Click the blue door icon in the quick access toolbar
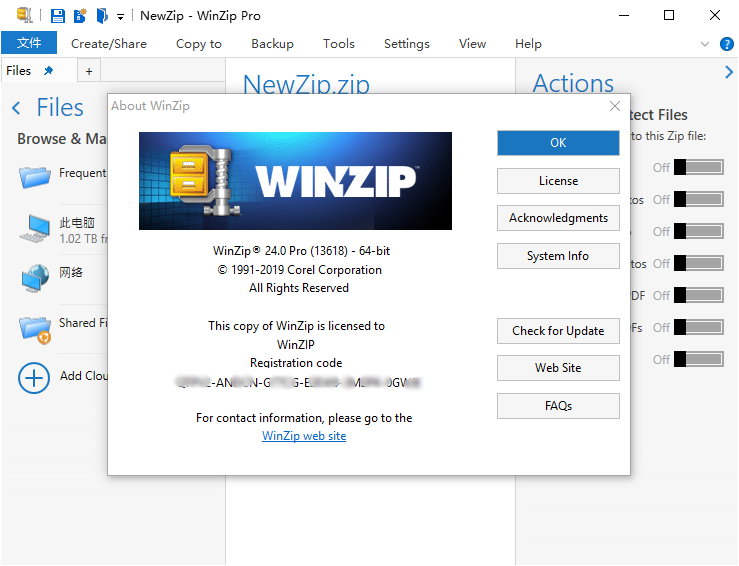 click(x=102, y=16)
